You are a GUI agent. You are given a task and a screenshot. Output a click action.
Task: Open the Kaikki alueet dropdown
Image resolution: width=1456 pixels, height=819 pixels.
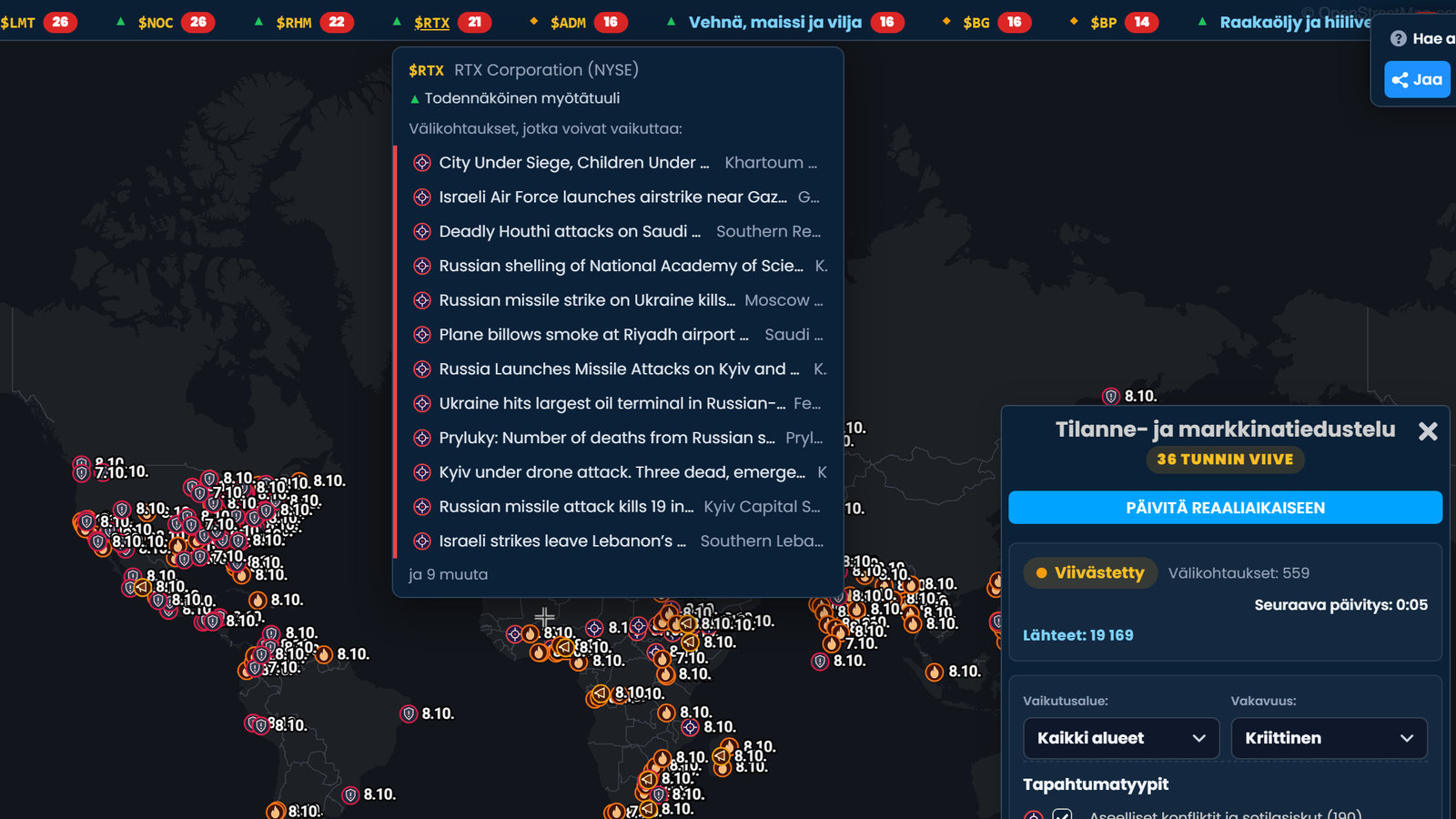pyautogui.click(x=1121, y=738)
